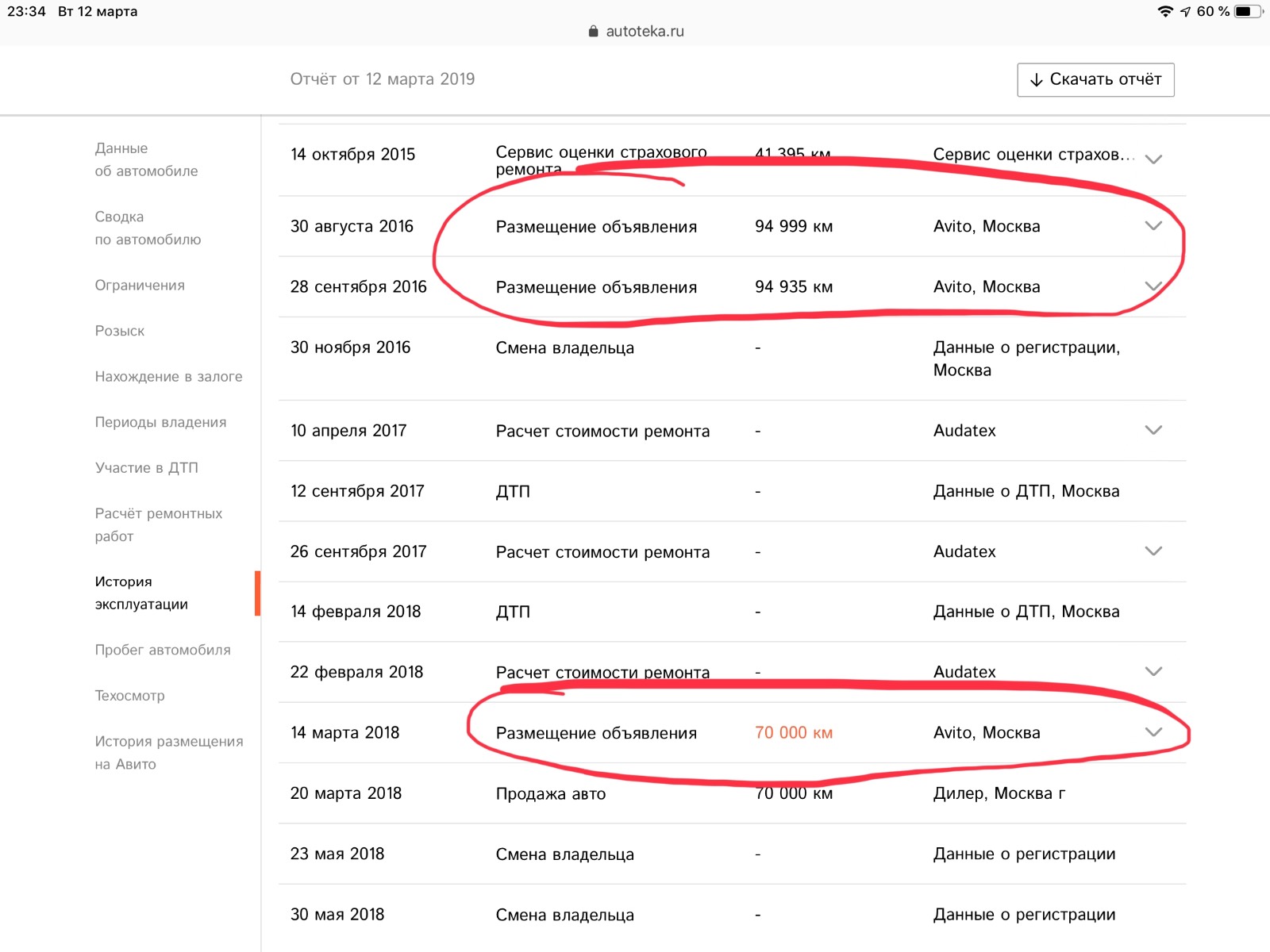Expand the 26 сентября 2017 Audatex row
Viewport: 1270px width, 952px height.
coord(1153,551)
